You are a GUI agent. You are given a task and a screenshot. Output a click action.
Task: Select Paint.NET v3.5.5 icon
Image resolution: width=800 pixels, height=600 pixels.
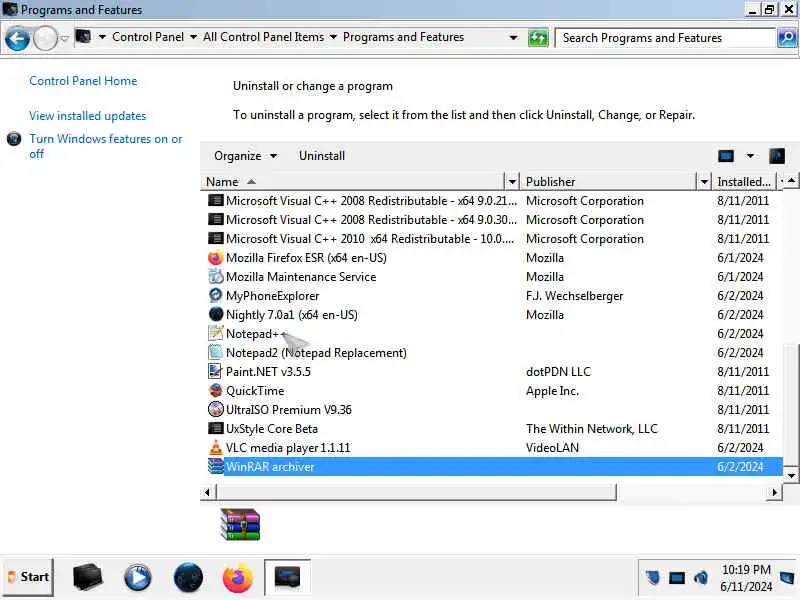(216, 371)
